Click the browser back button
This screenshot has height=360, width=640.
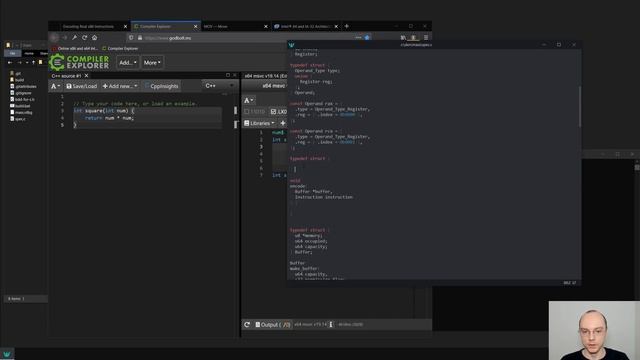[x=54, y=38]
